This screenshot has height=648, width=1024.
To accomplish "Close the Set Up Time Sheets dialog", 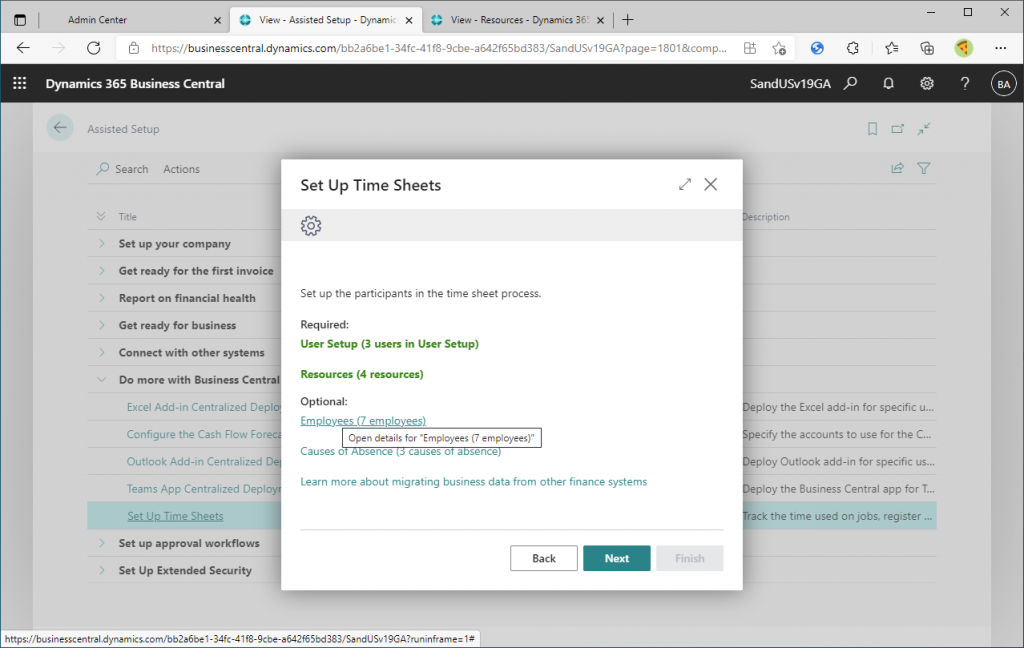I will point(711,185).
